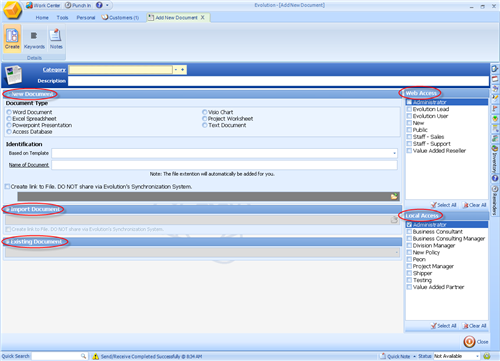This screenshot has width=500, height=361.
Task: Open the Existing Document dropdown list
Action: coord(397,252)
